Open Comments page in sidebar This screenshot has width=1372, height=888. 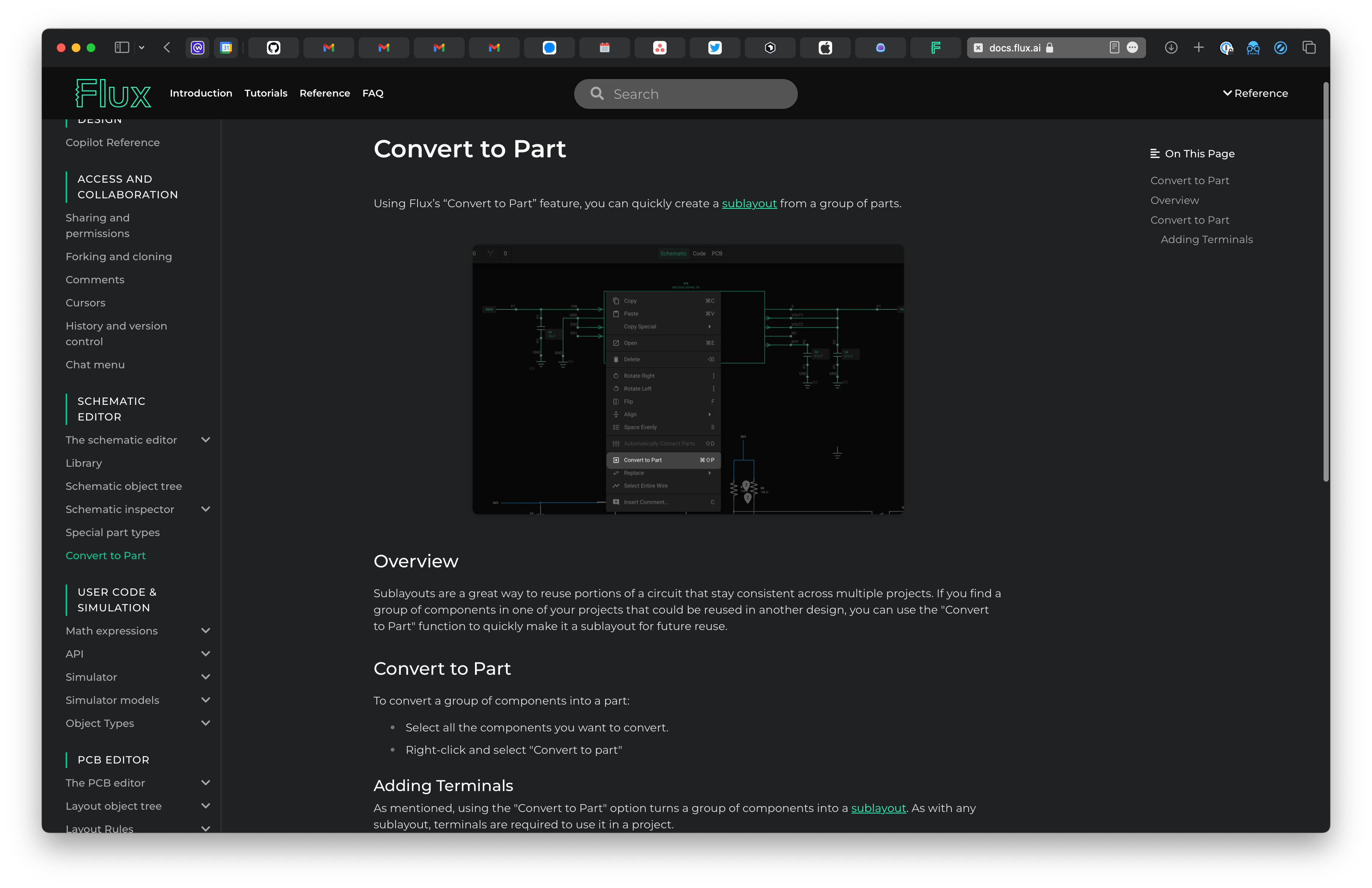coord(95,280)
